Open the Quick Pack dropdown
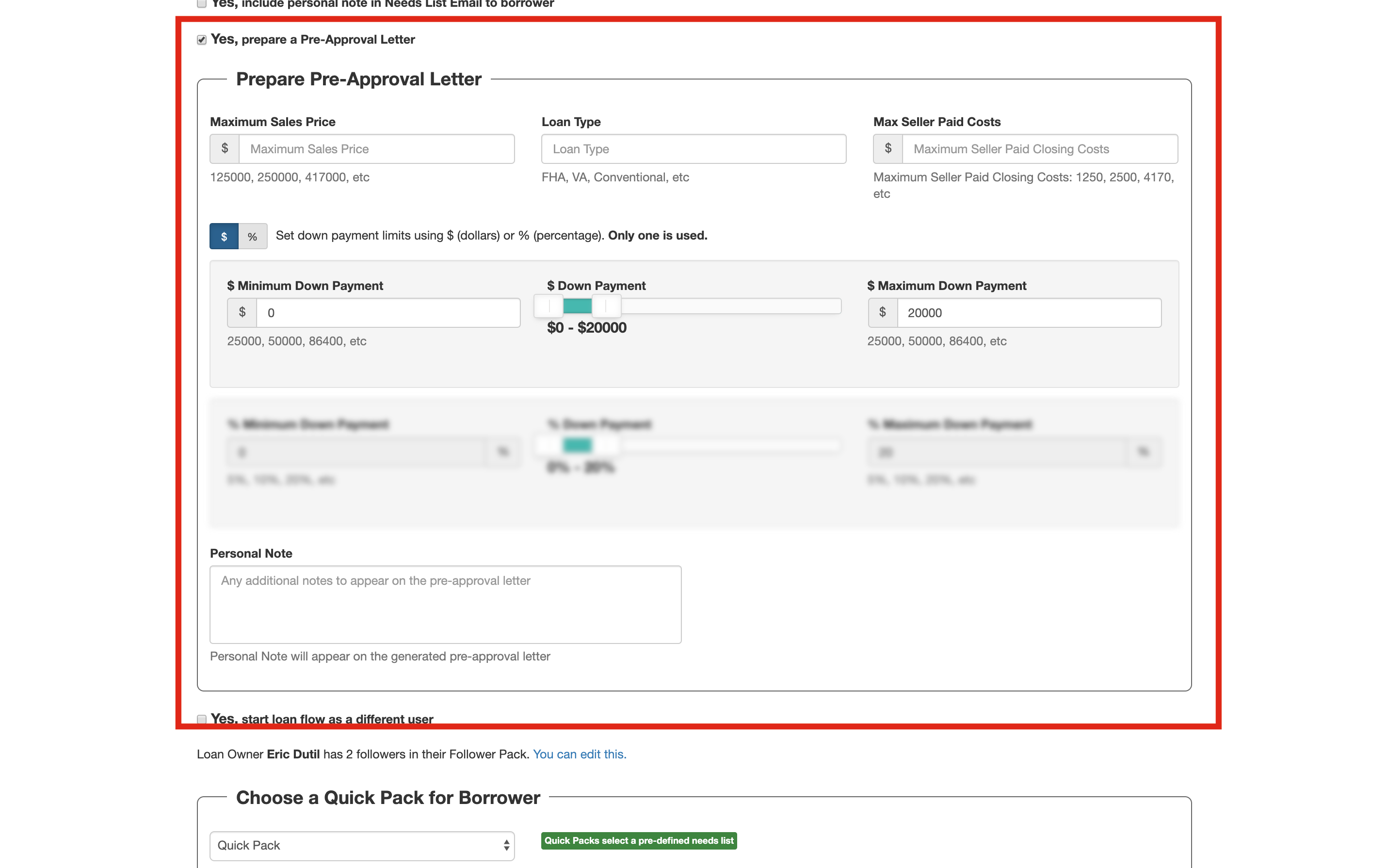This screenshot has width=1388, height=868. pyautogui.click(x=362, y=845)
